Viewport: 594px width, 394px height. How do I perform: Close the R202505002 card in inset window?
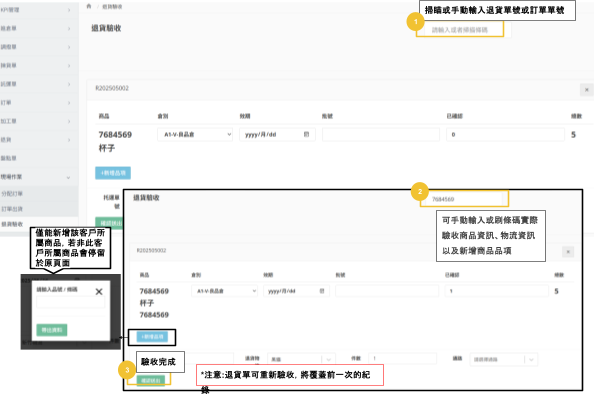point(568,252)
